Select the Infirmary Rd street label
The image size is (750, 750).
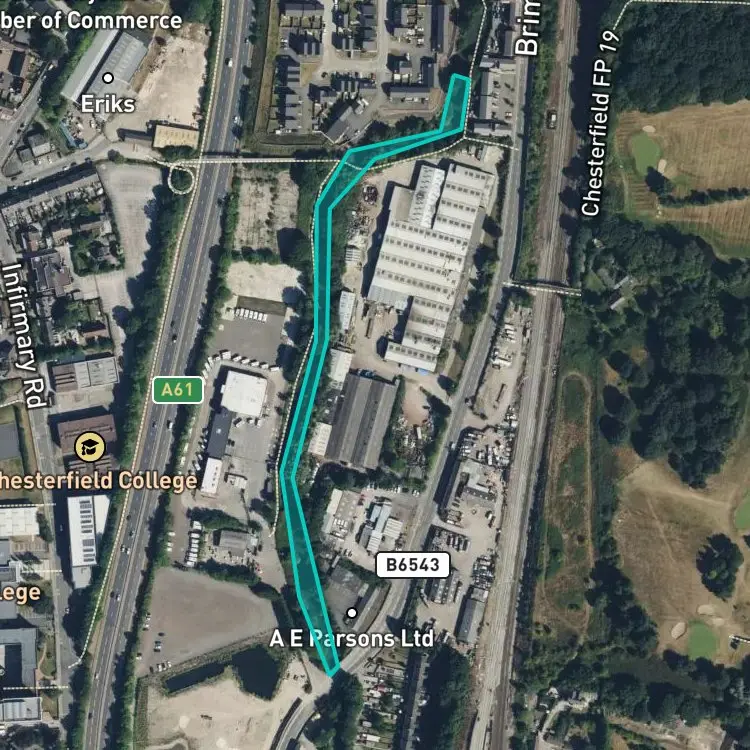tap(24, 335)
